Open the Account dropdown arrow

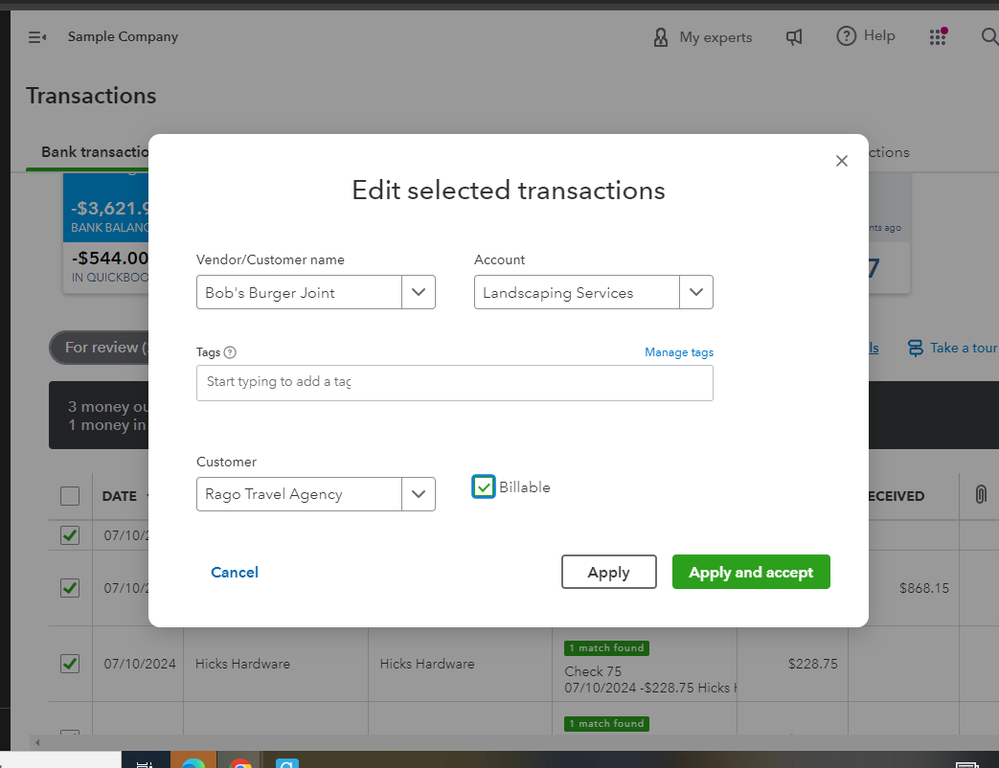(696, 293)
